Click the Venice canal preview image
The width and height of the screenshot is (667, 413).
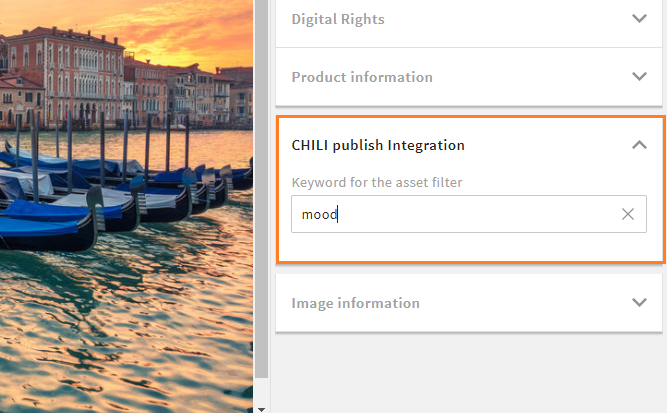tap(126, 206)
